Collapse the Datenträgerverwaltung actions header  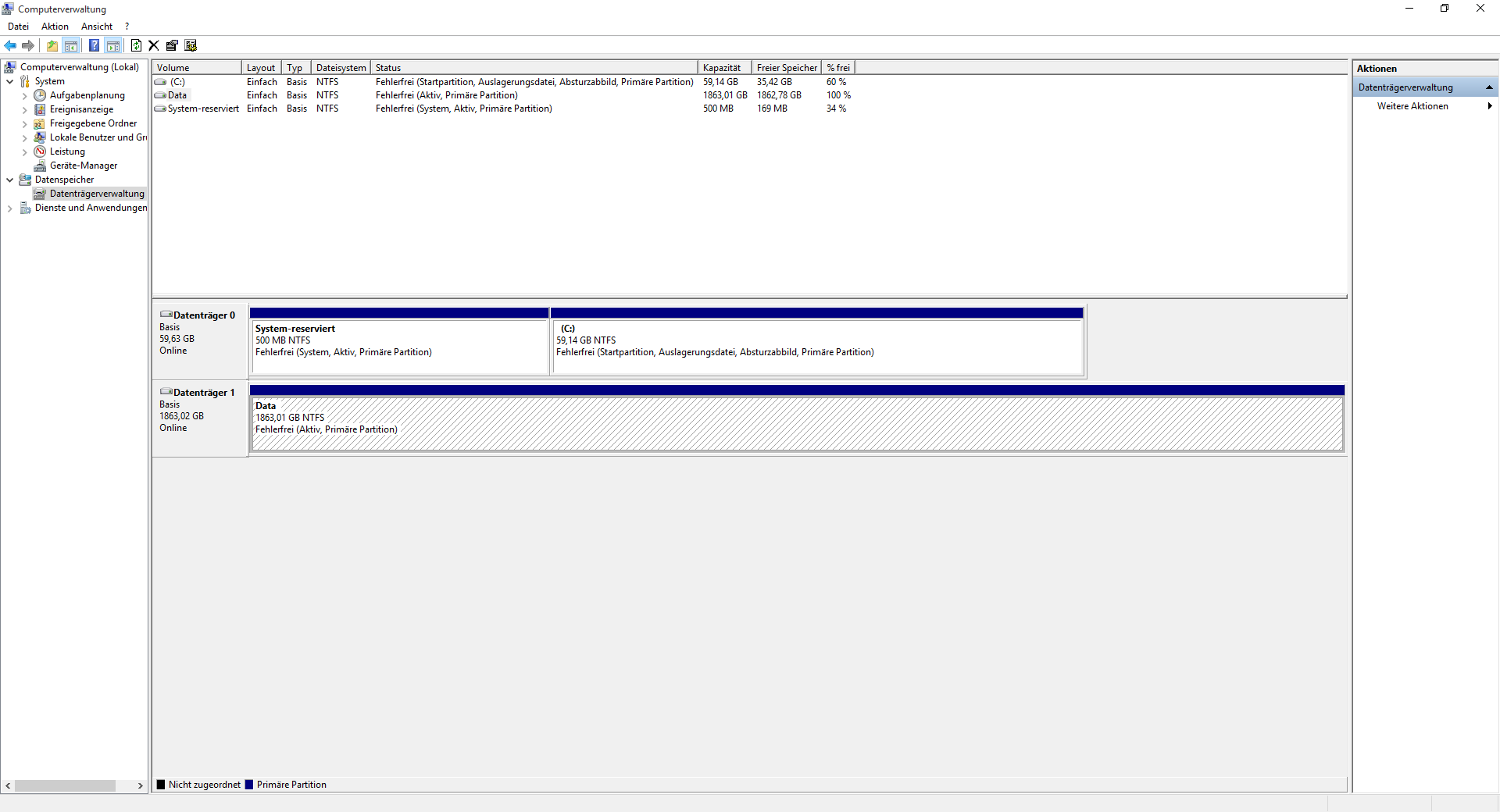point(1489,87)
